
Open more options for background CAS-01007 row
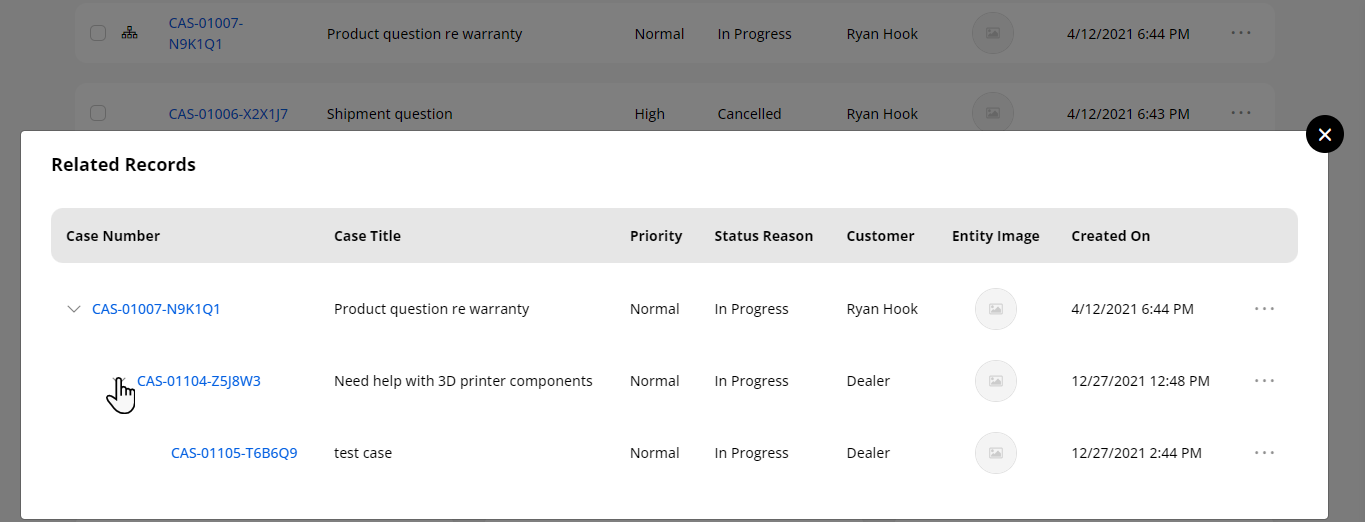click(1241, 33)
